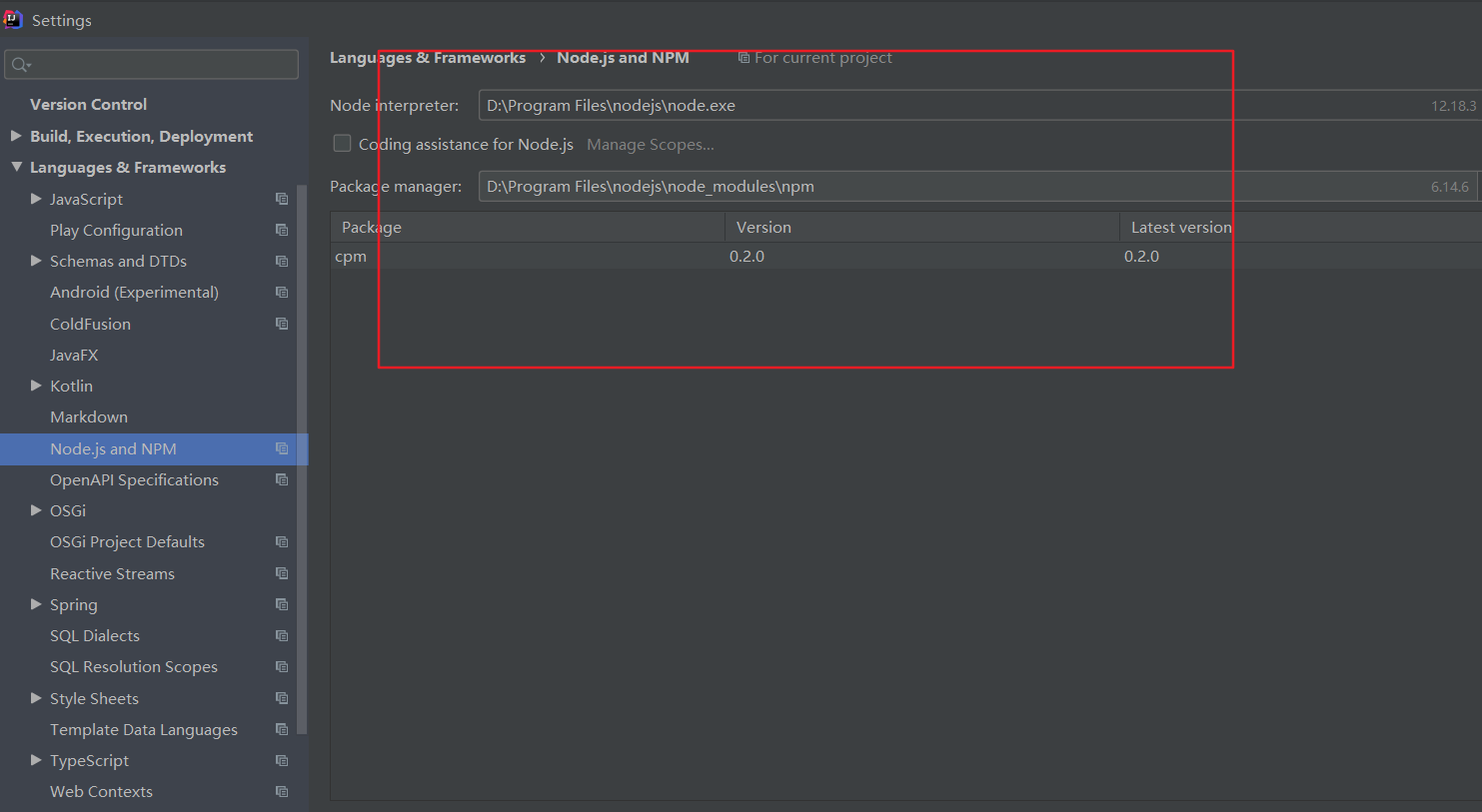Click the current-project icon beside SQL Dialects

[x=282, y=635]
